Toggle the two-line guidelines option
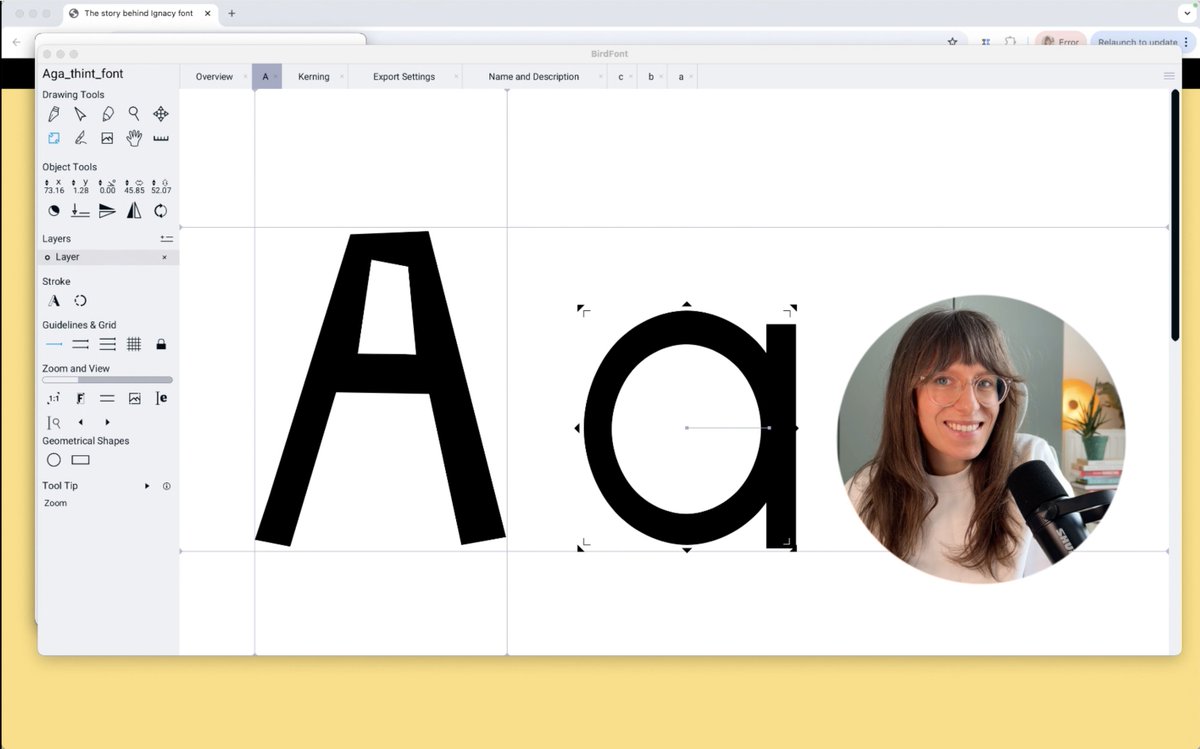Image resolution: width=1200 pixels, height=749 pixels. [80, 344]
